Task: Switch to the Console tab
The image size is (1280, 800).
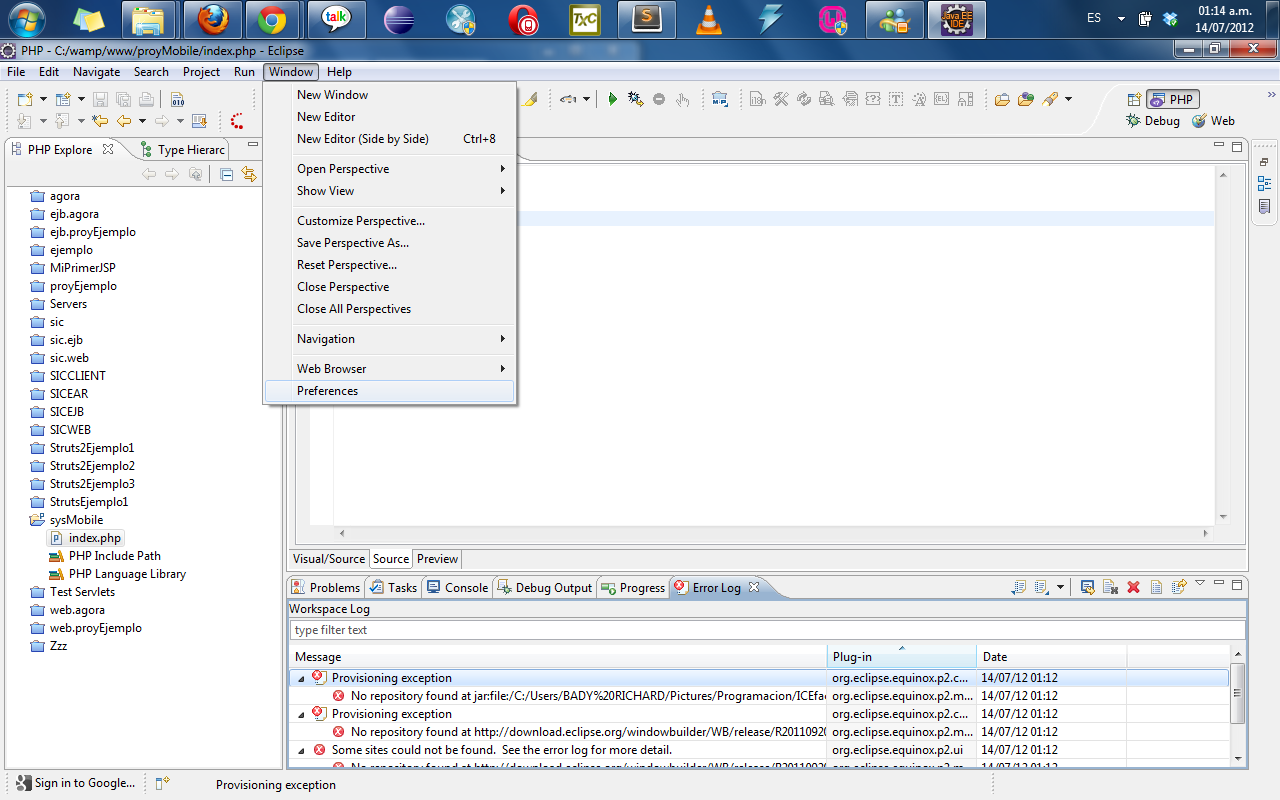Action: pos(457,587)
